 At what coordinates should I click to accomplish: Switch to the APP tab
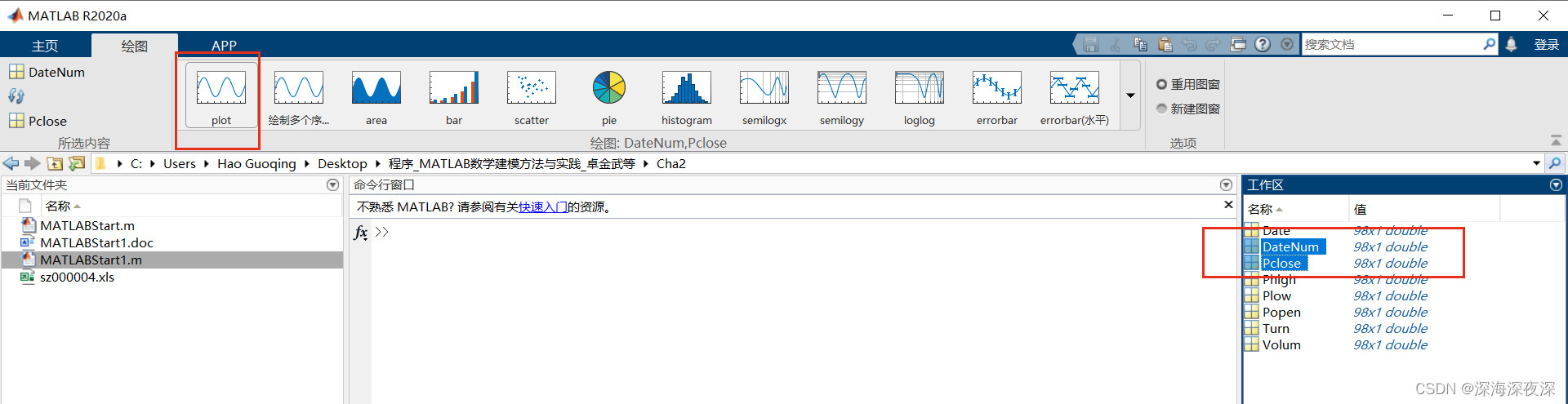tap(224, 46)
